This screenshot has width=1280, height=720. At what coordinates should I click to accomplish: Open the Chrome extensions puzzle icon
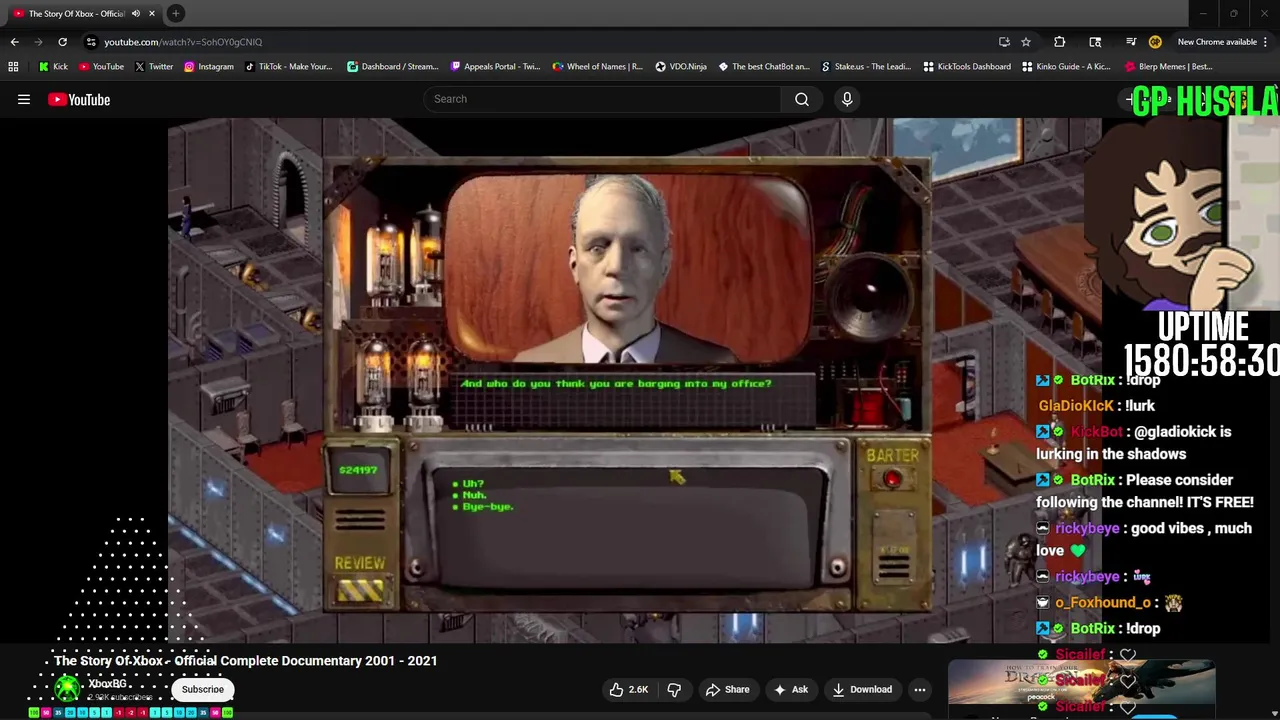click(x=1060, y=42)
